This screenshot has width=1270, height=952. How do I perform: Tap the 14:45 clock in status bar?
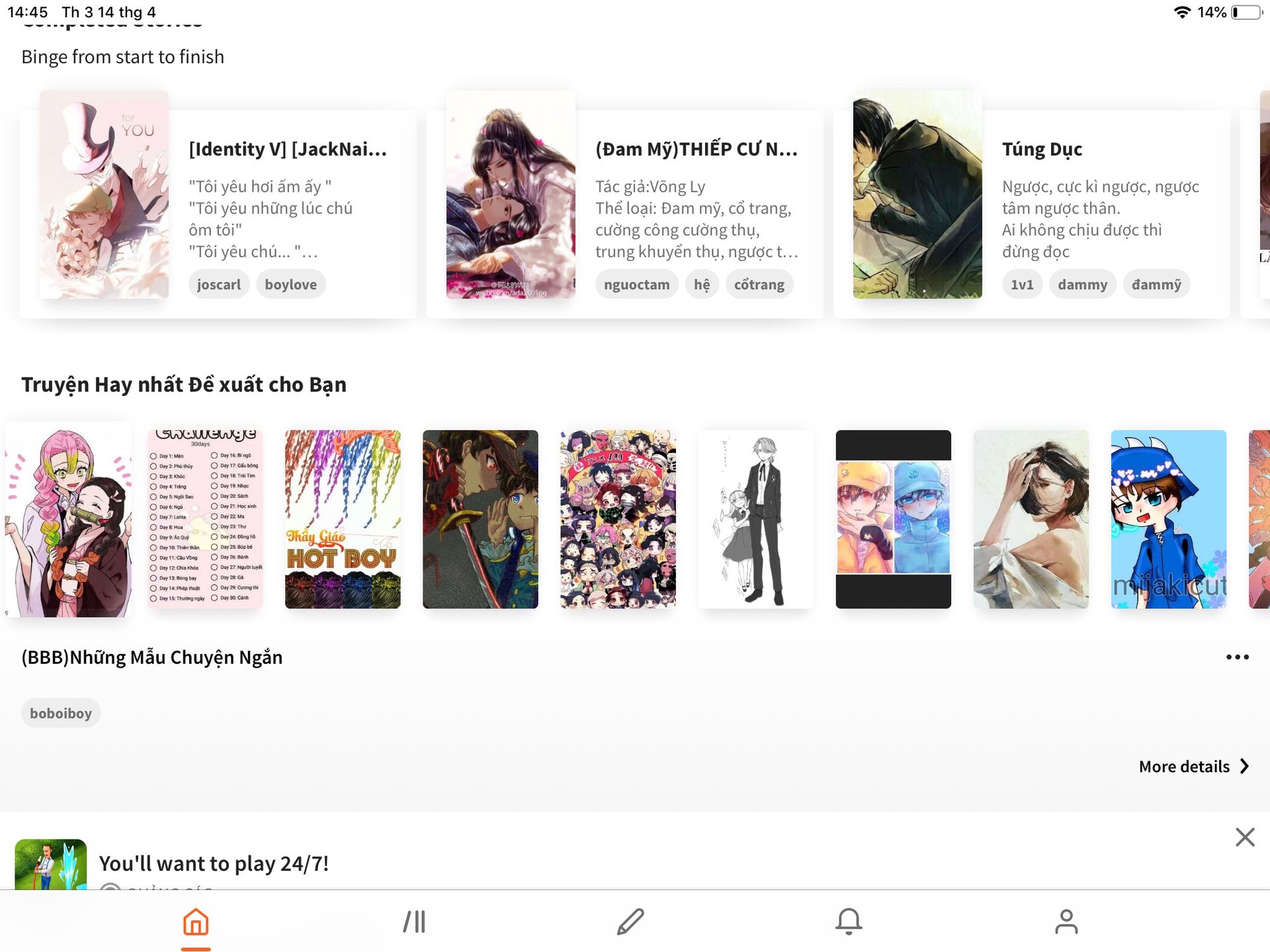click(x=28, y=12)
